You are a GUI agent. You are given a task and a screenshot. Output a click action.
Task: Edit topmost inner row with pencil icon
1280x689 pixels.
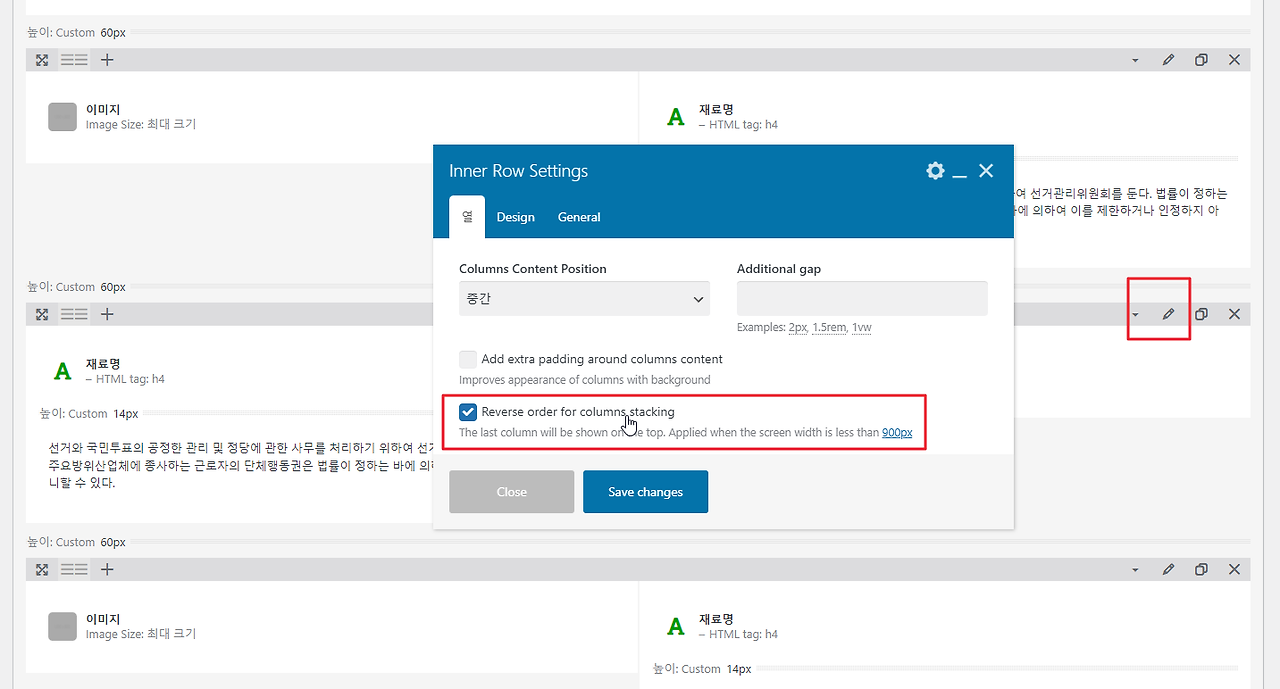click(x=1168, y=60)
